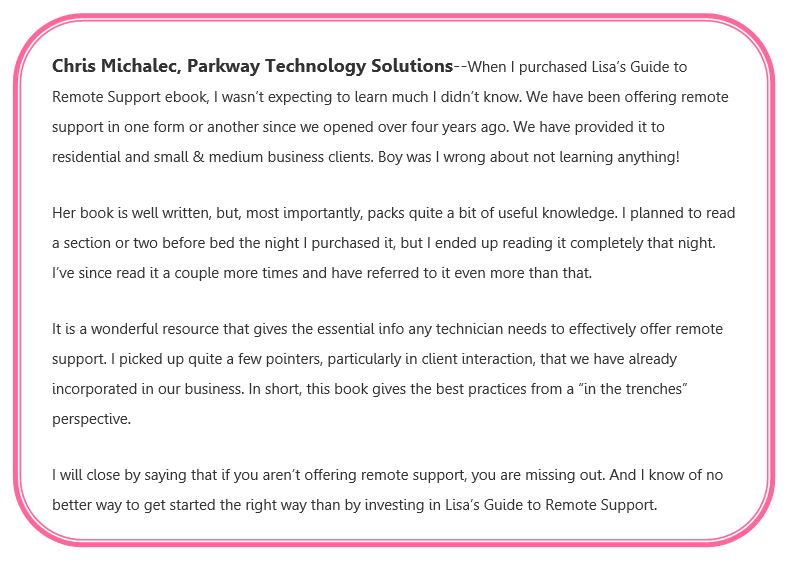Click the standalone word "perspective."
This screenshot has height=564, width=788.
click(x=92, y=419)
